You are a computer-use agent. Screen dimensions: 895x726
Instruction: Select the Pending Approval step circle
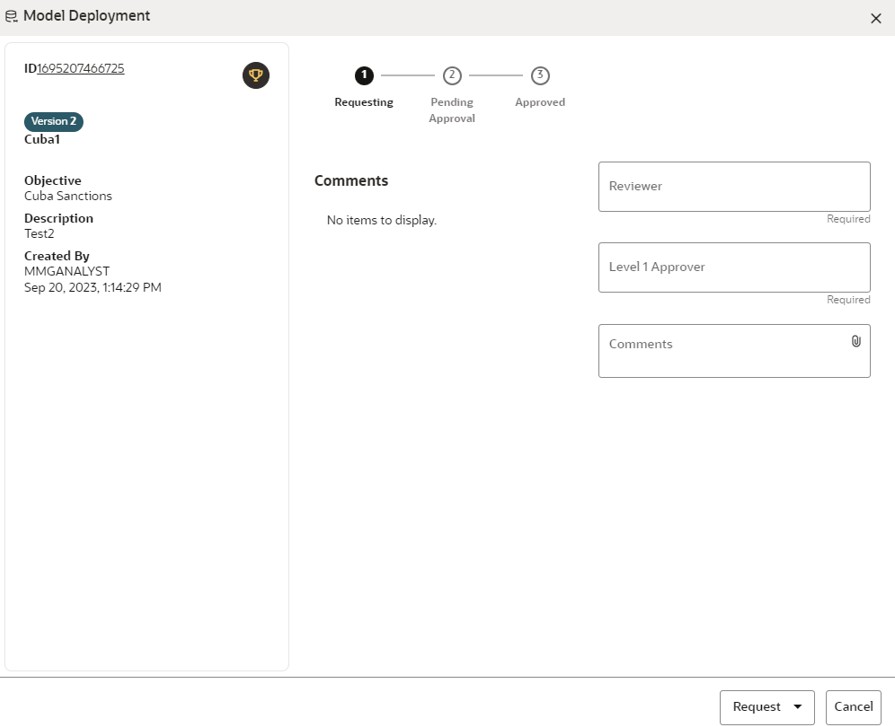coord(452,75)
